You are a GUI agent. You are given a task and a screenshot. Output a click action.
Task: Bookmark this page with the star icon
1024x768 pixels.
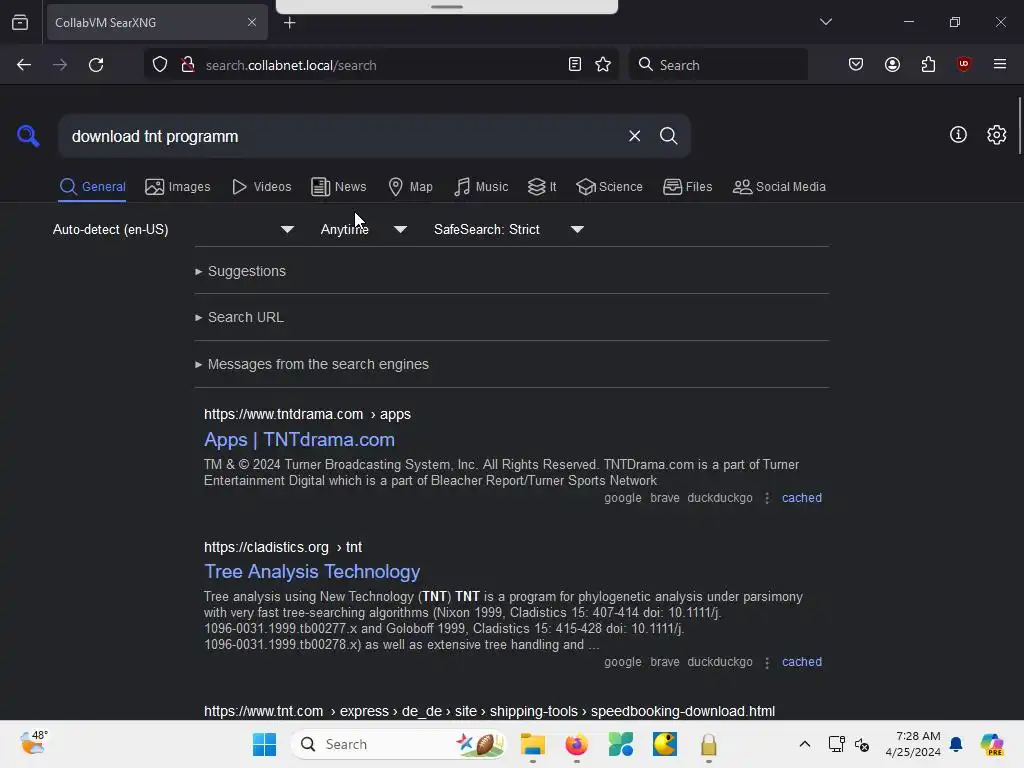coord(603,65)
